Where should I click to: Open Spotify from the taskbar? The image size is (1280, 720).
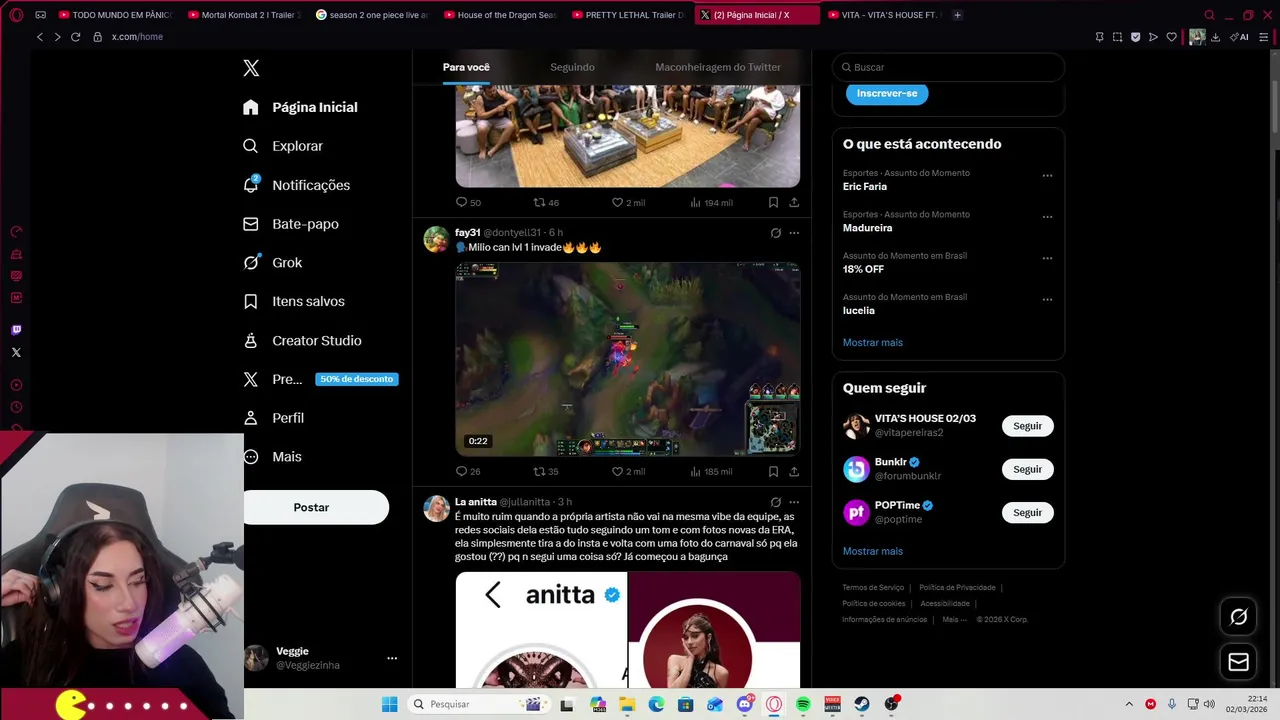(x=803, y=704)
